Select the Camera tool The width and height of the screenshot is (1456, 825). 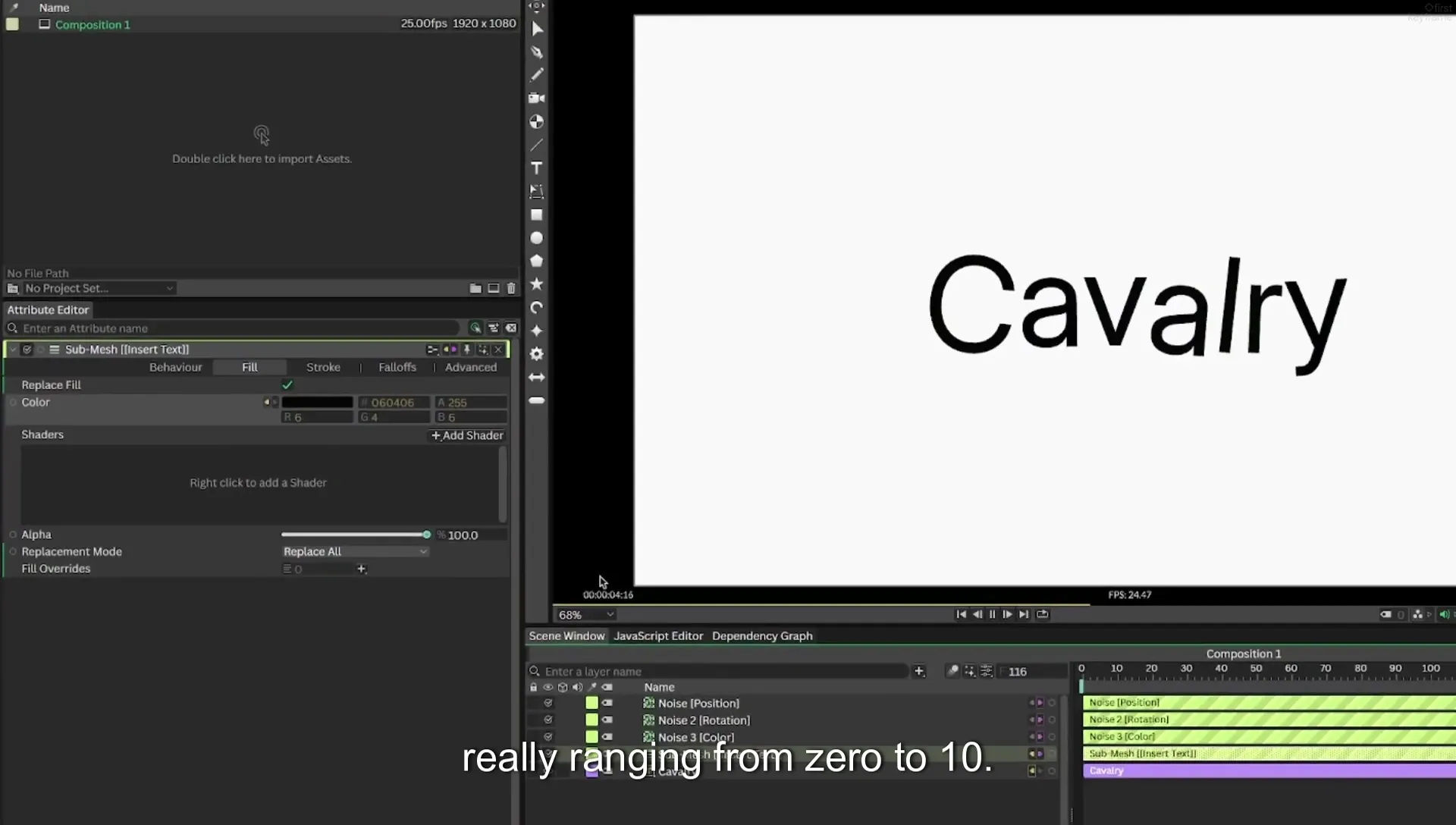point(537,98)
